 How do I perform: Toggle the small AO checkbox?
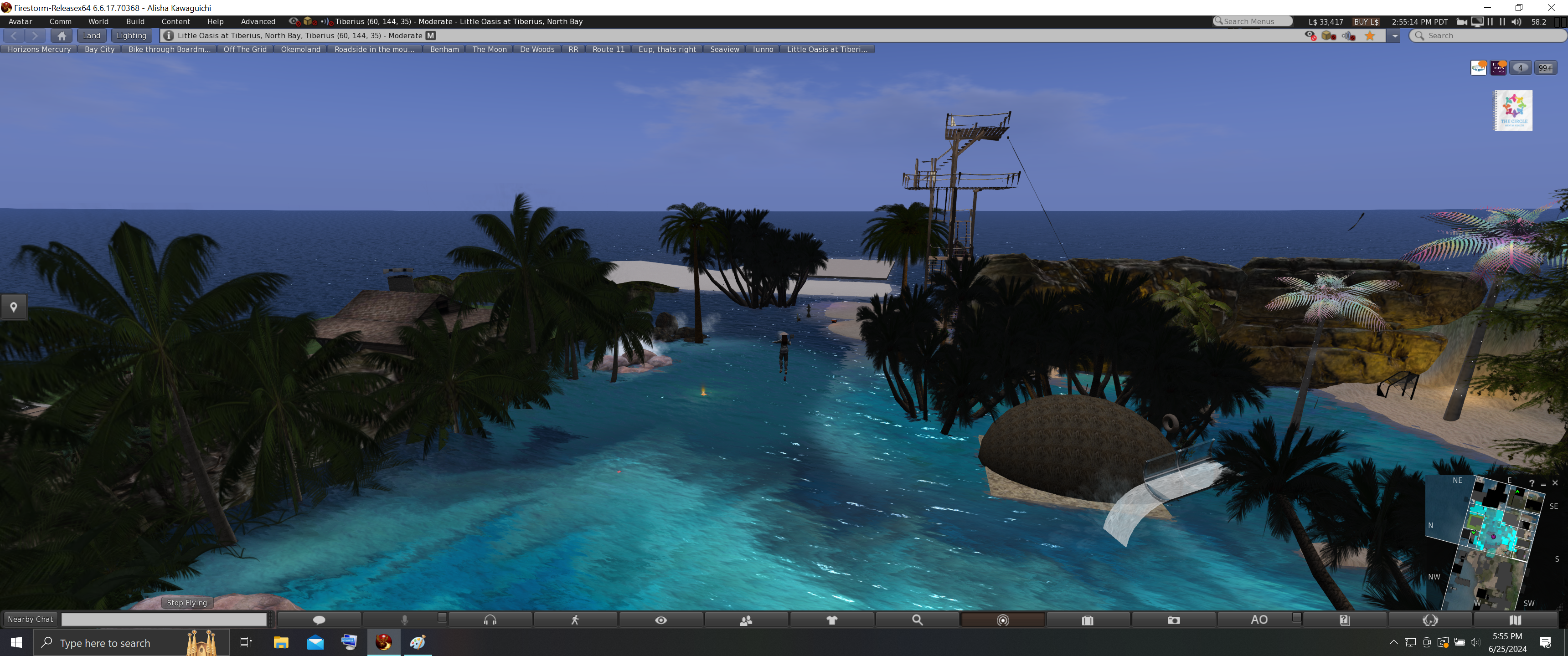tap(1297, 618)
